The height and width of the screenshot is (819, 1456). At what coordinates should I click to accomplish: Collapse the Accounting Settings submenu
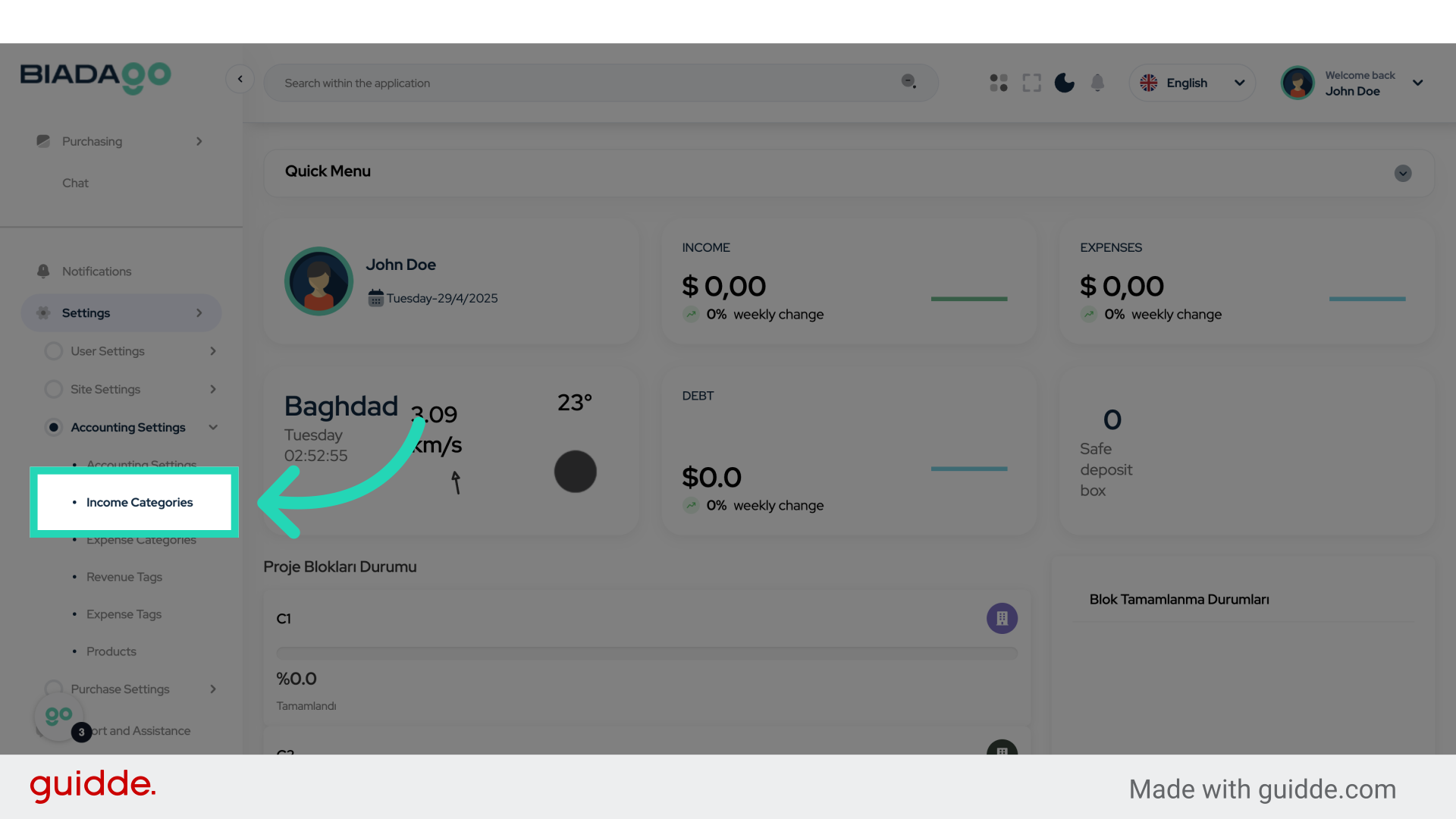[213, 428]
